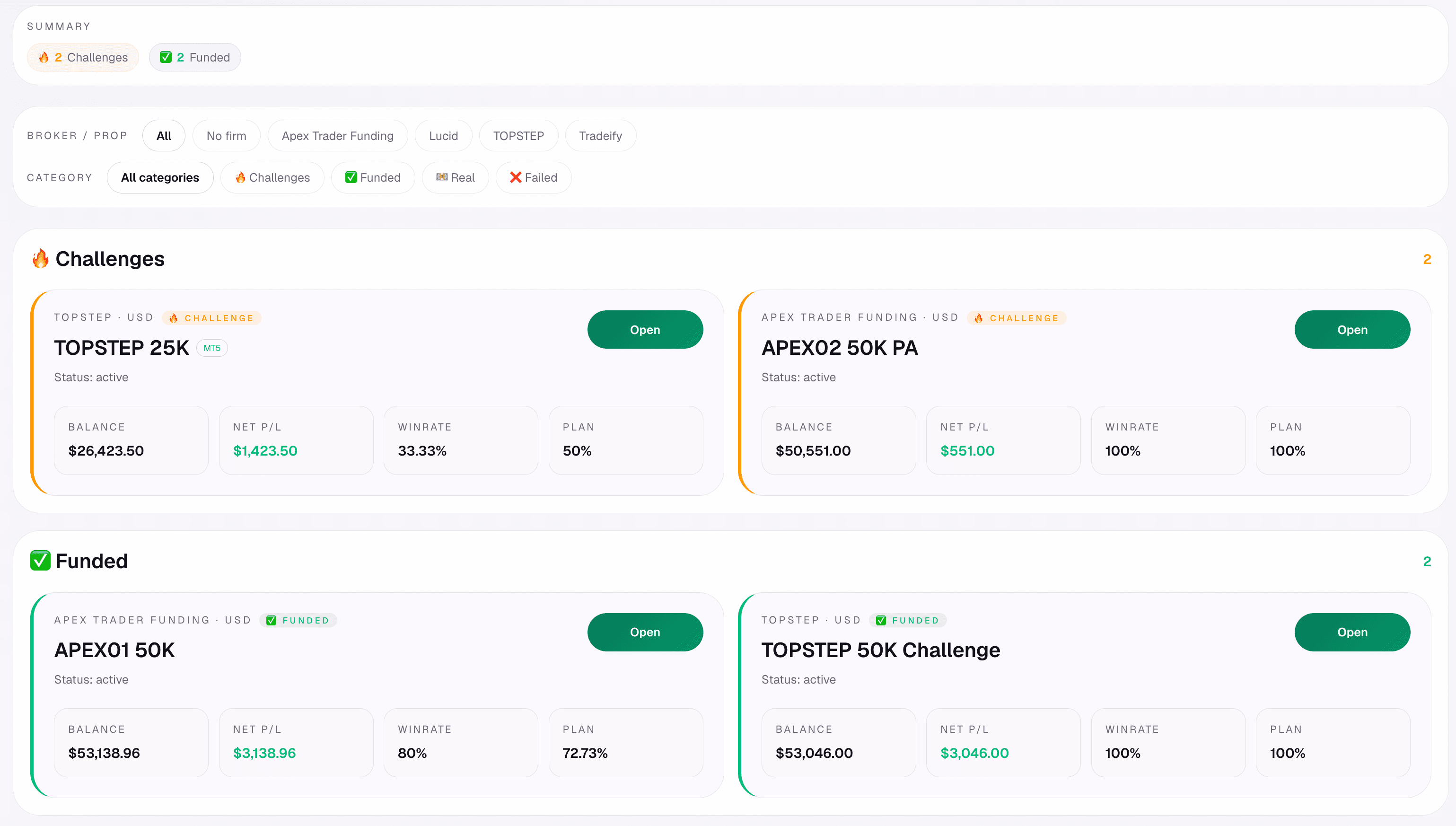
Task: Click Status: active under APEX02 50K PA
Action: (x=798, y=377)
